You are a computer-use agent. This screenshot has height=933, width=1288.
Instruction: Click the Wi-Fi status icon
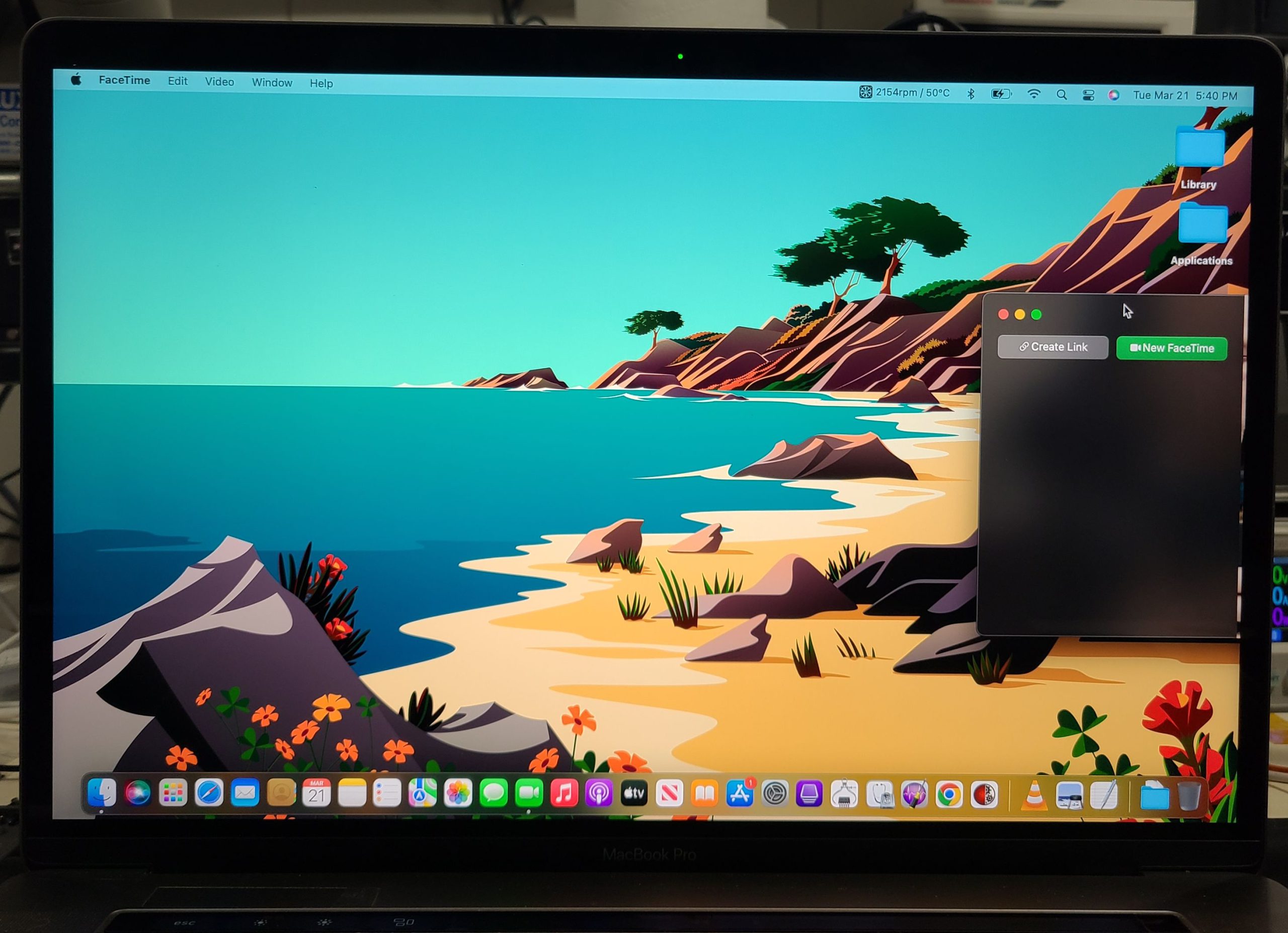pos(1033,94)
